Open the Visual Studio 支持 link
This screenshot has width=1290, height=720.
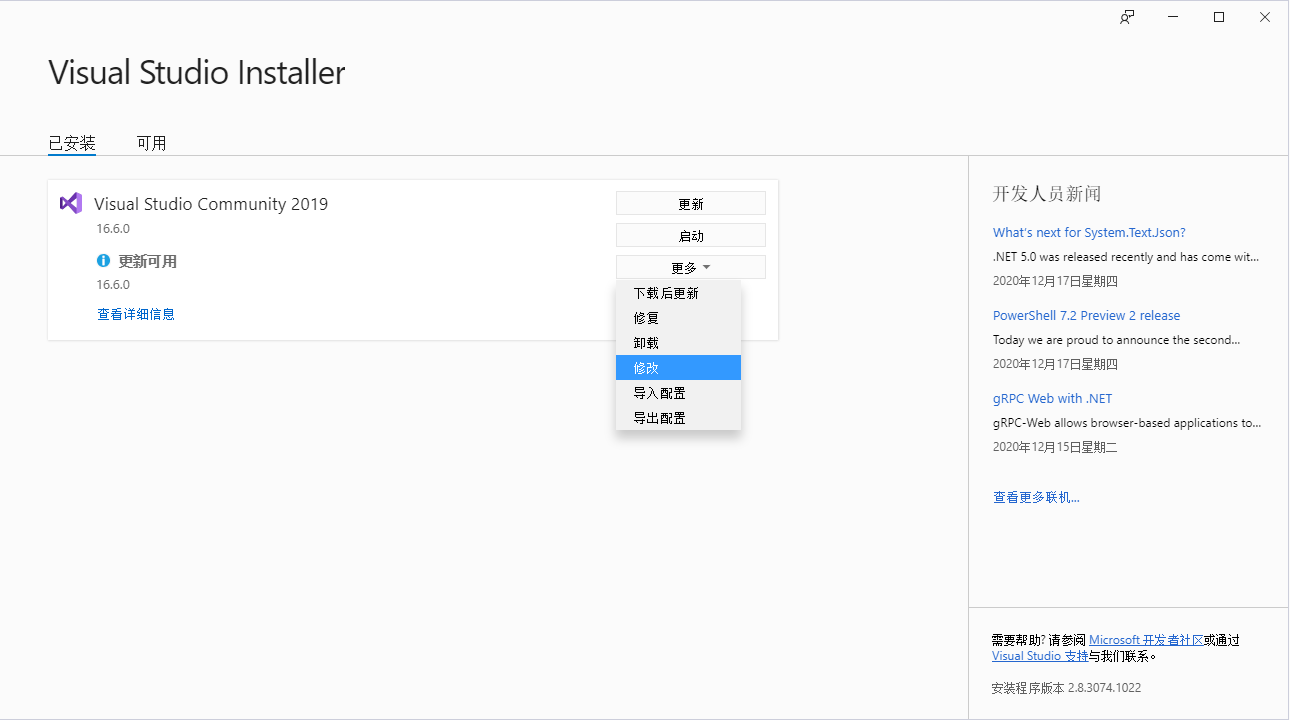pos(1040,656)
